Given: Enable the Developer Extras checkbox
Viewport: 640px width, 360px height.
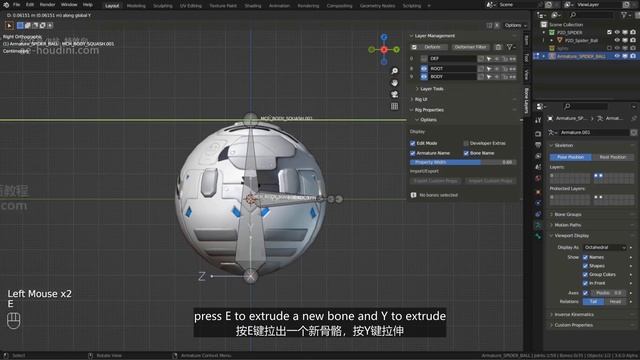Looking at the screenshot, I should [466, 143].
